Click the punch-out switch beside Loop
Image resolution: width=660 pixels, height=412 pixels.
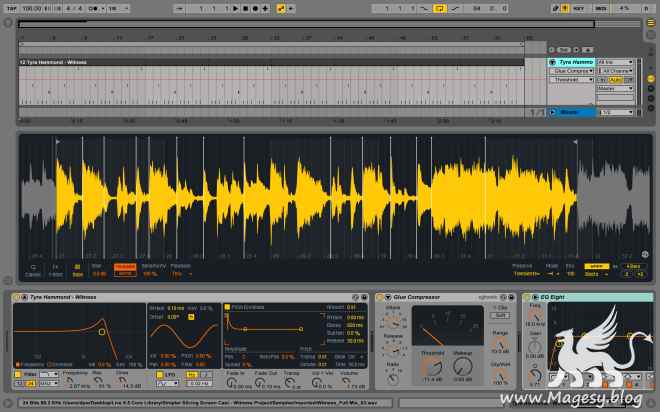(454, 8)
